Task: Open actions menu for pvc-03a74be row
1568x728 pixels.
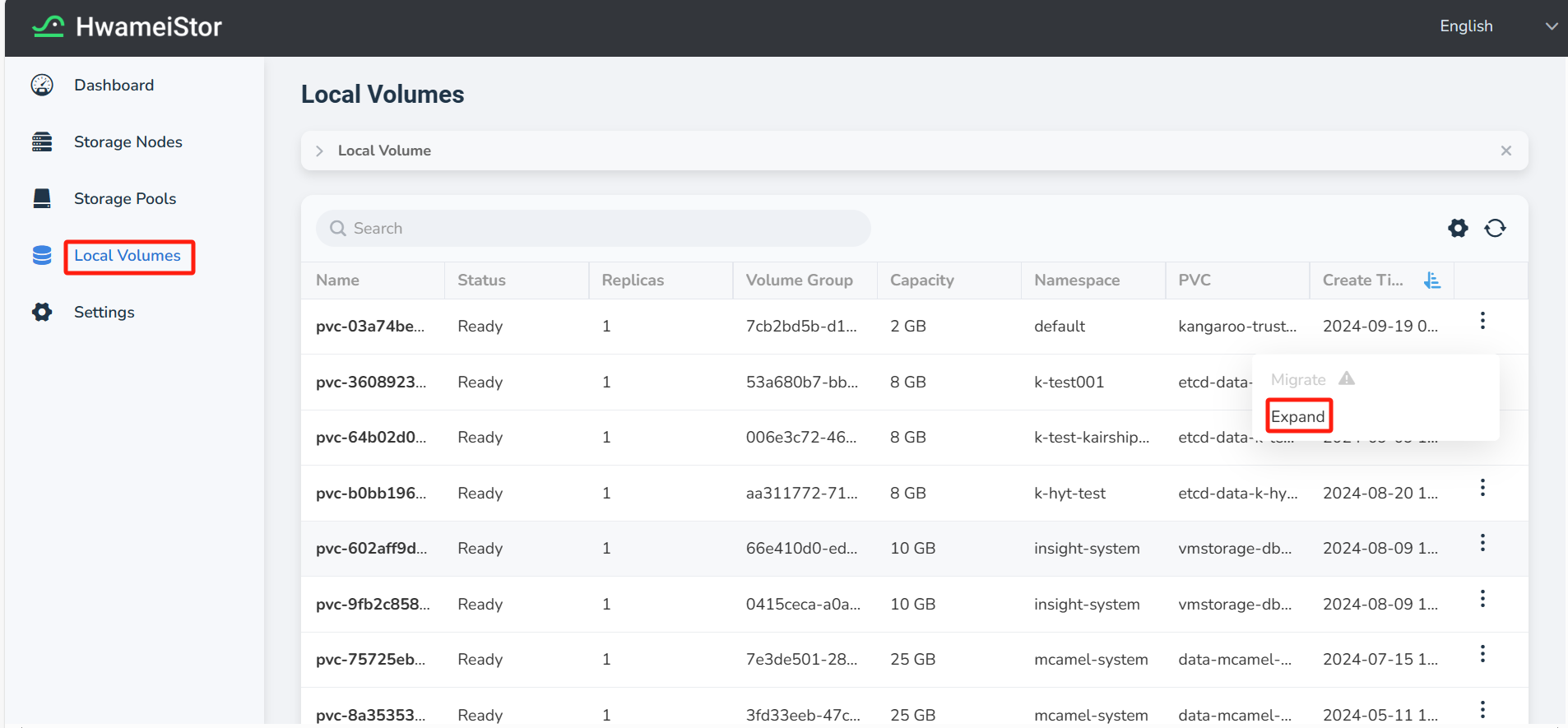Action: click(1482, 321)
